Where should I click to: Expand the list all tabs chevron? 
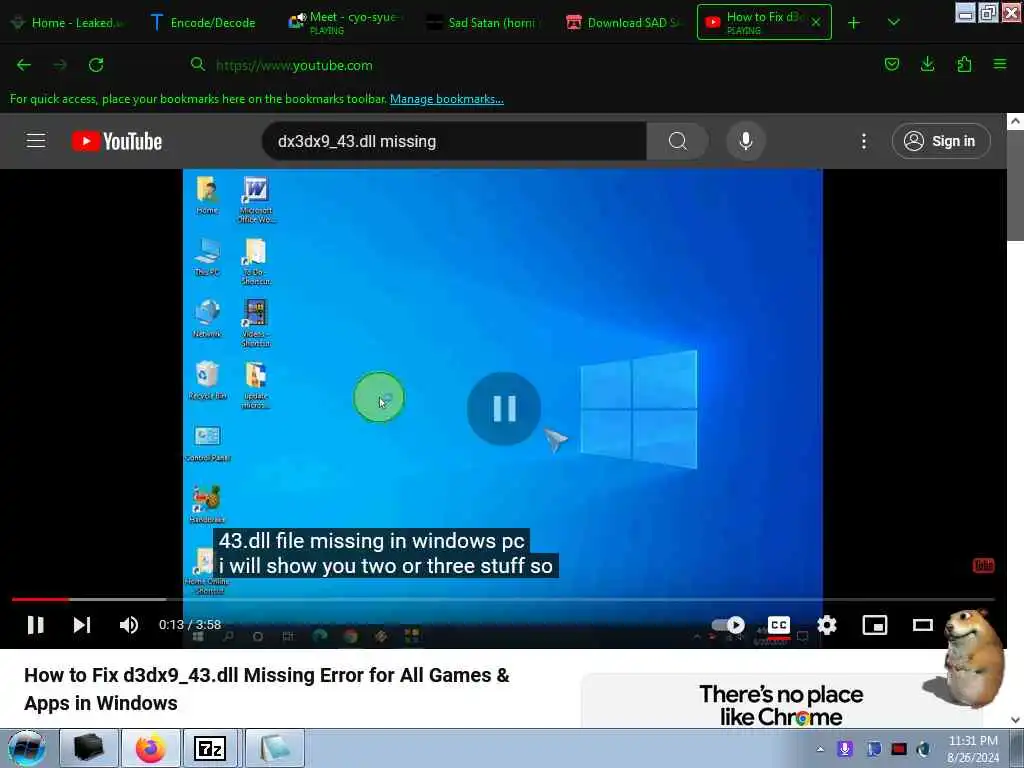894,23
